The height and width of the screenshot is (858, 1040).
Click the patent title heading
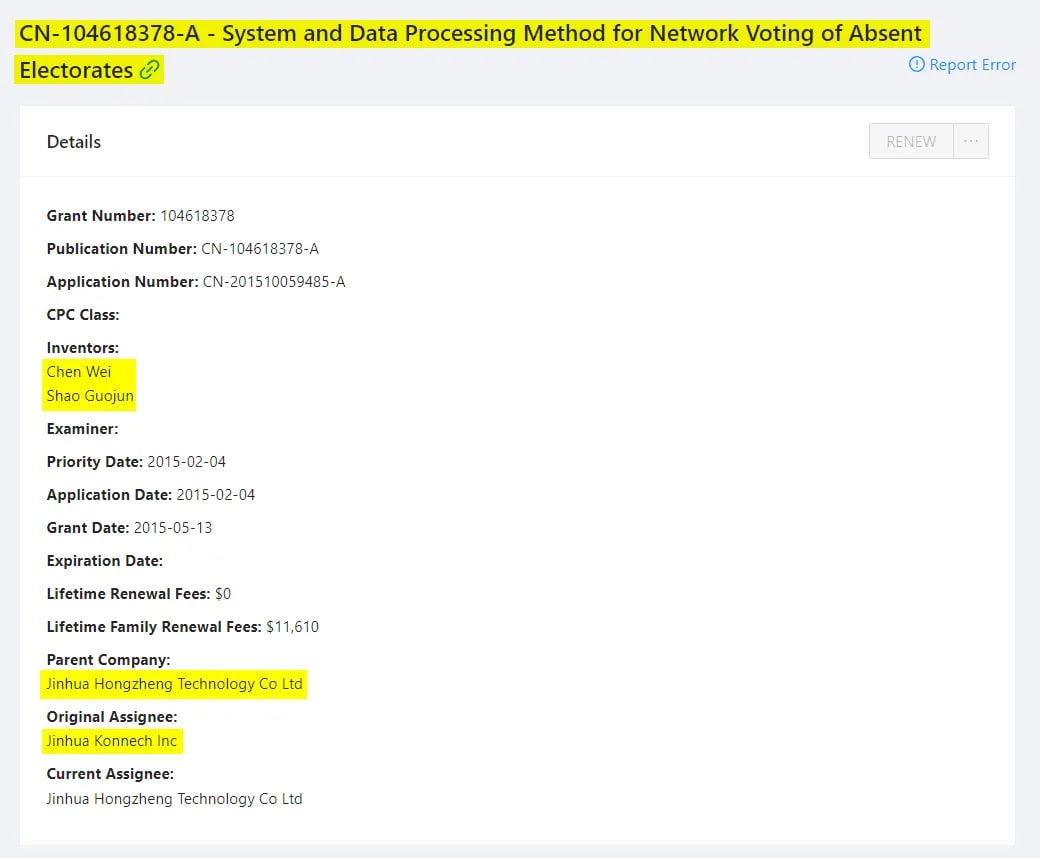[470, 51]
